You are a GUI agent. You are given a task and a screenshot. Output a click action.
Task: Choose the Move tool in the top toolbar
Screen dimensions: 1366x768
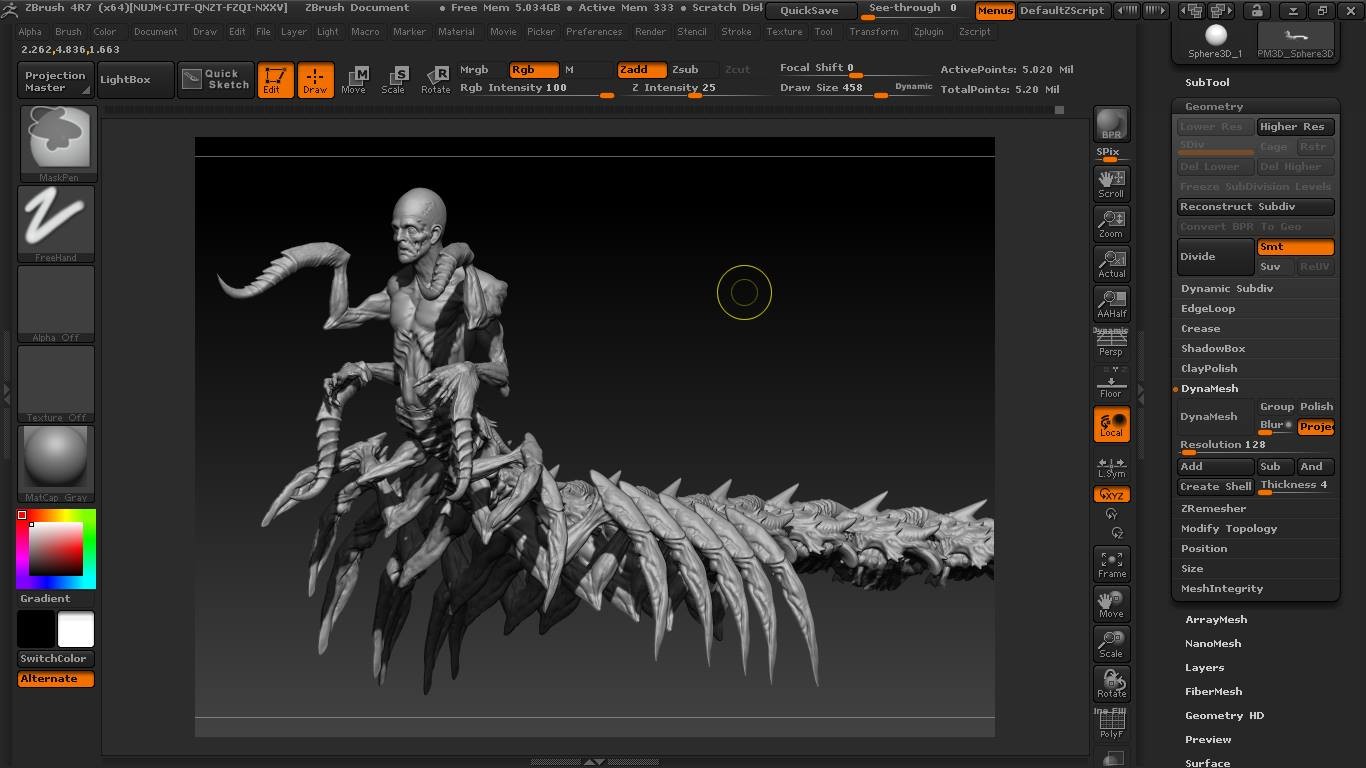pyautogui.click(x=353, y=80)
